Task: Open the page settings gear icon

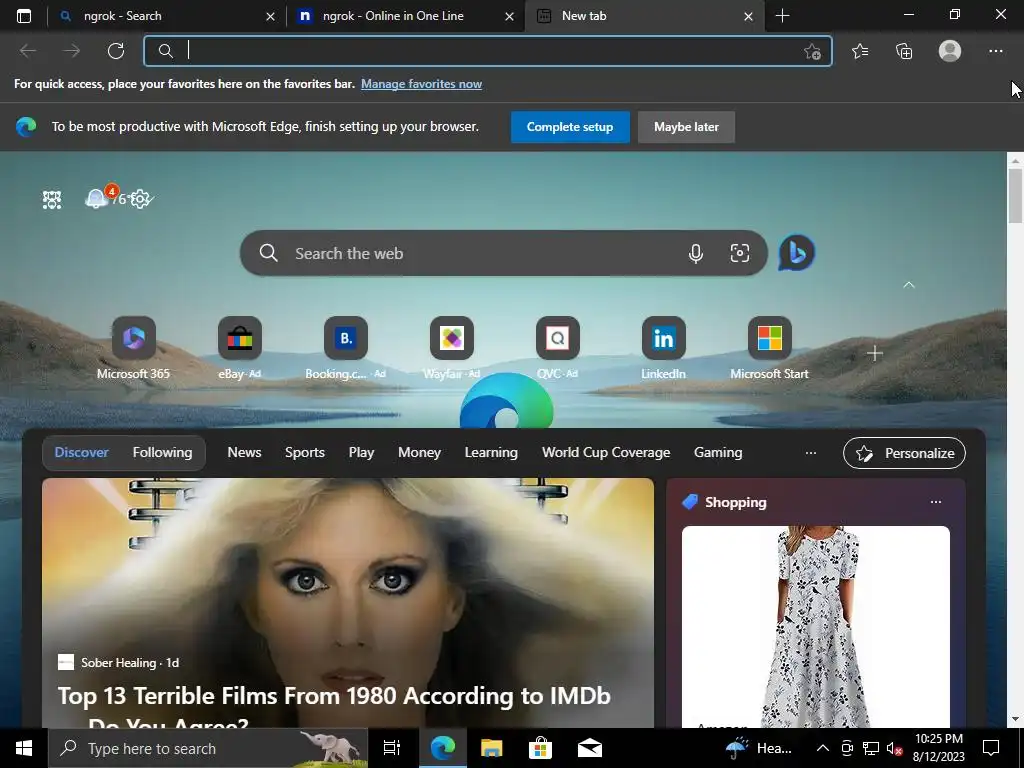Action: point(140,199)
